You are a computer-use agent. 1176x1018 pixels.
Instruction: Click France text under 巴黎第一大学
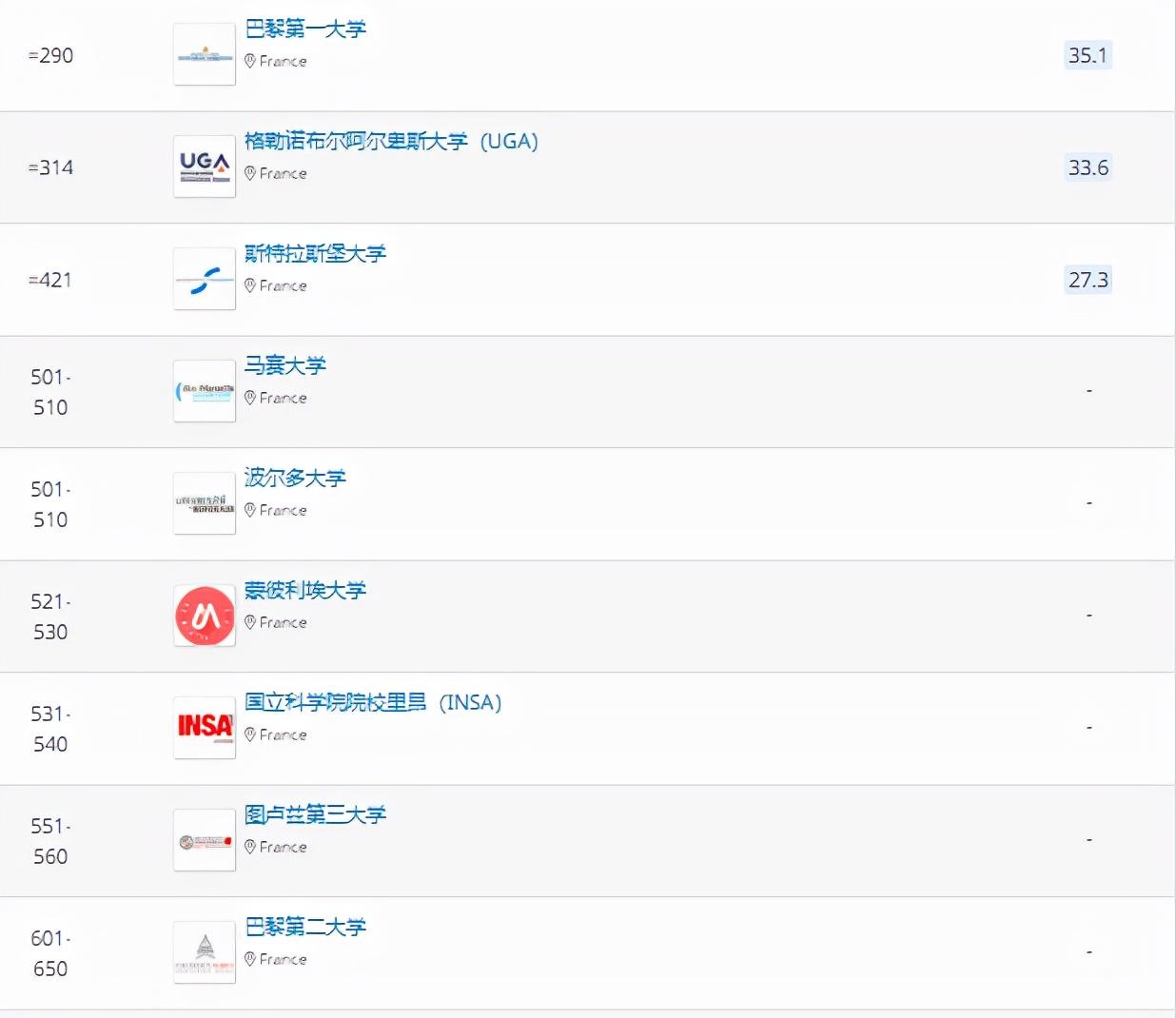[x=284, y=61]
